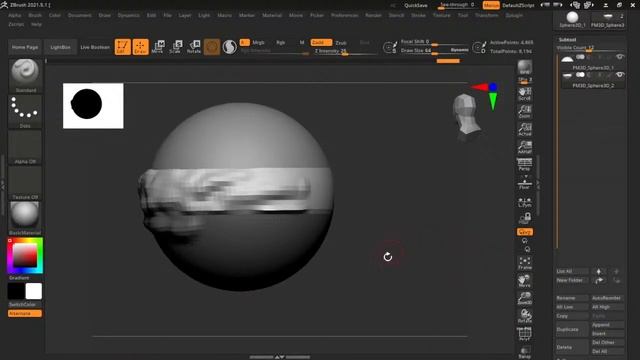The image size is (640, 360).
Task: Click the Frame icon
Action: click(524, 263)
